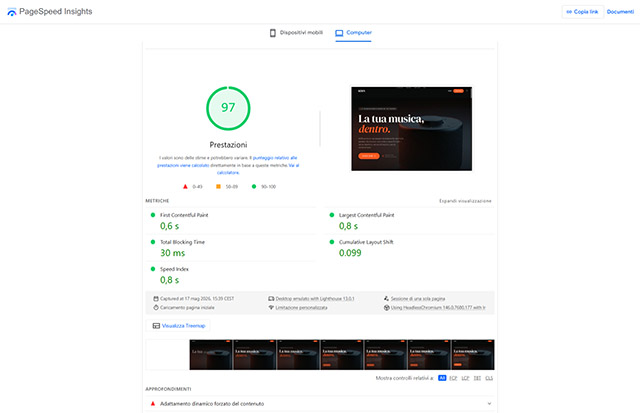Select the TBT audit filter
Image resolution: width=640 pixels, height=413 pixels.
pyautogui.click(x=477, y=378)
